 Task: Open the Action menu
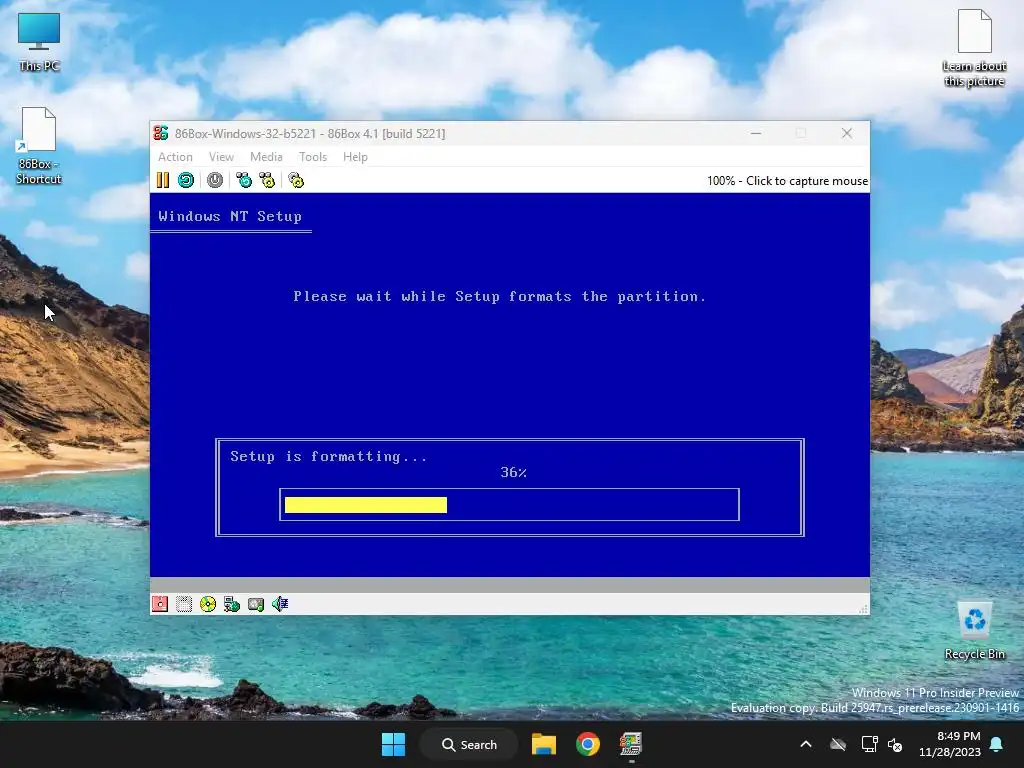[x=175, y=157]
